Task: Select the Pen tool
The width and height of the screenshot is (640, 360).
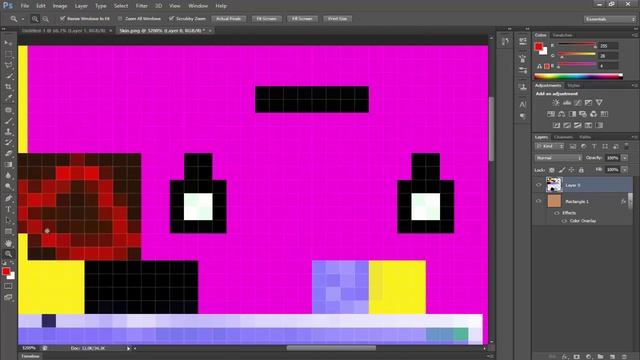Action: [8, 198]
